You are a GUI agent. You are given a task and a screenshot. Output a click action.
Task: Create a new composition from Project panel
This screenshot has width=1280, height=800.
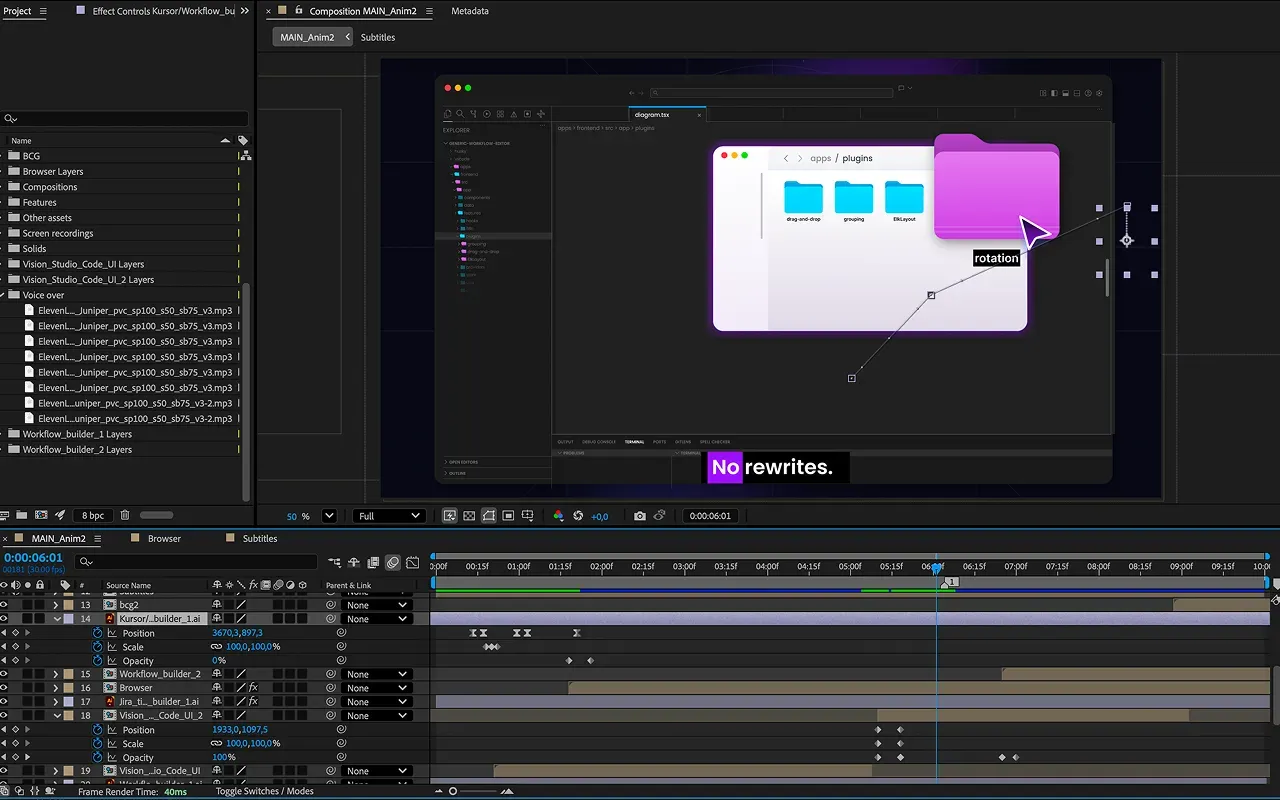(x=41, y=515)
